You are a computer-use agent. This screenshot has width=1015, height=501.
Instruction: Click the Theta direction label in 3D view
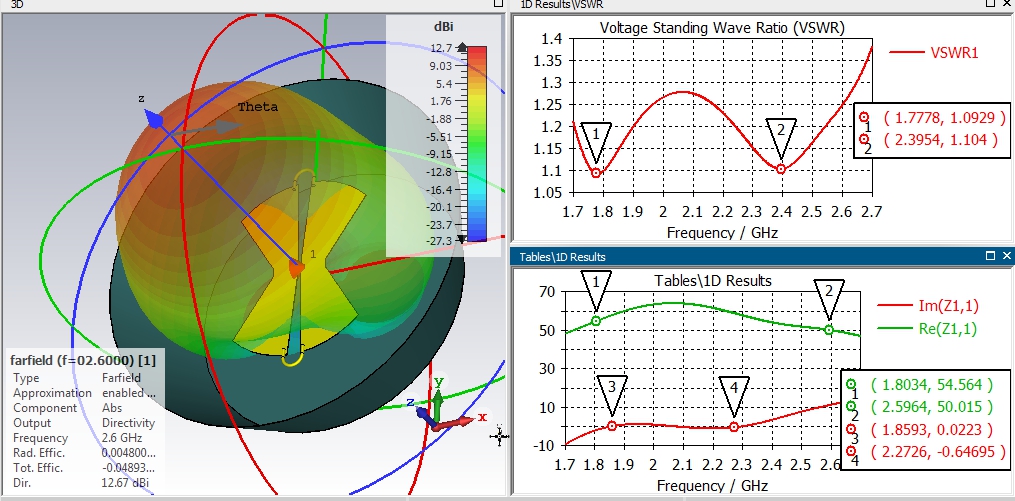[257, 107]
